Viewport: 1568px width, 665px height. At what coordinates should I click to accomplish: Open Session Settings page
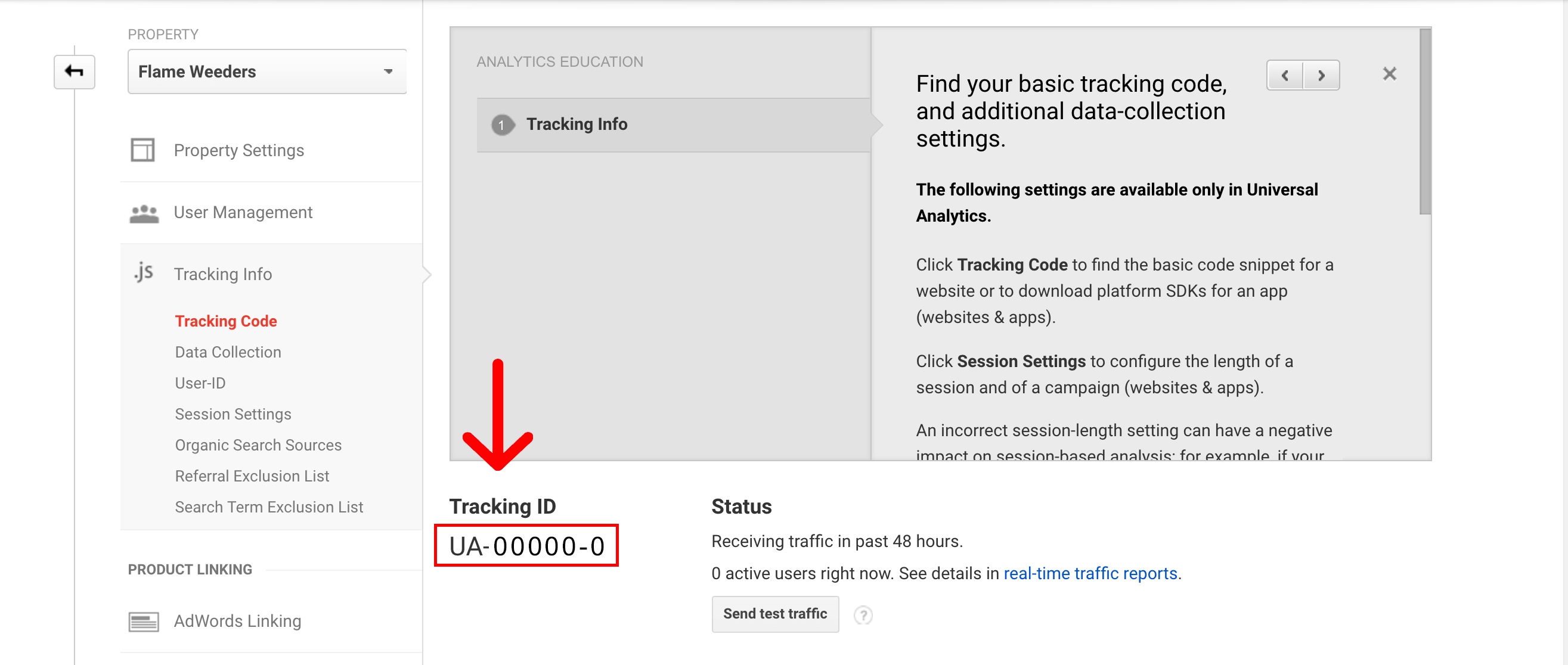coord(233,414)
